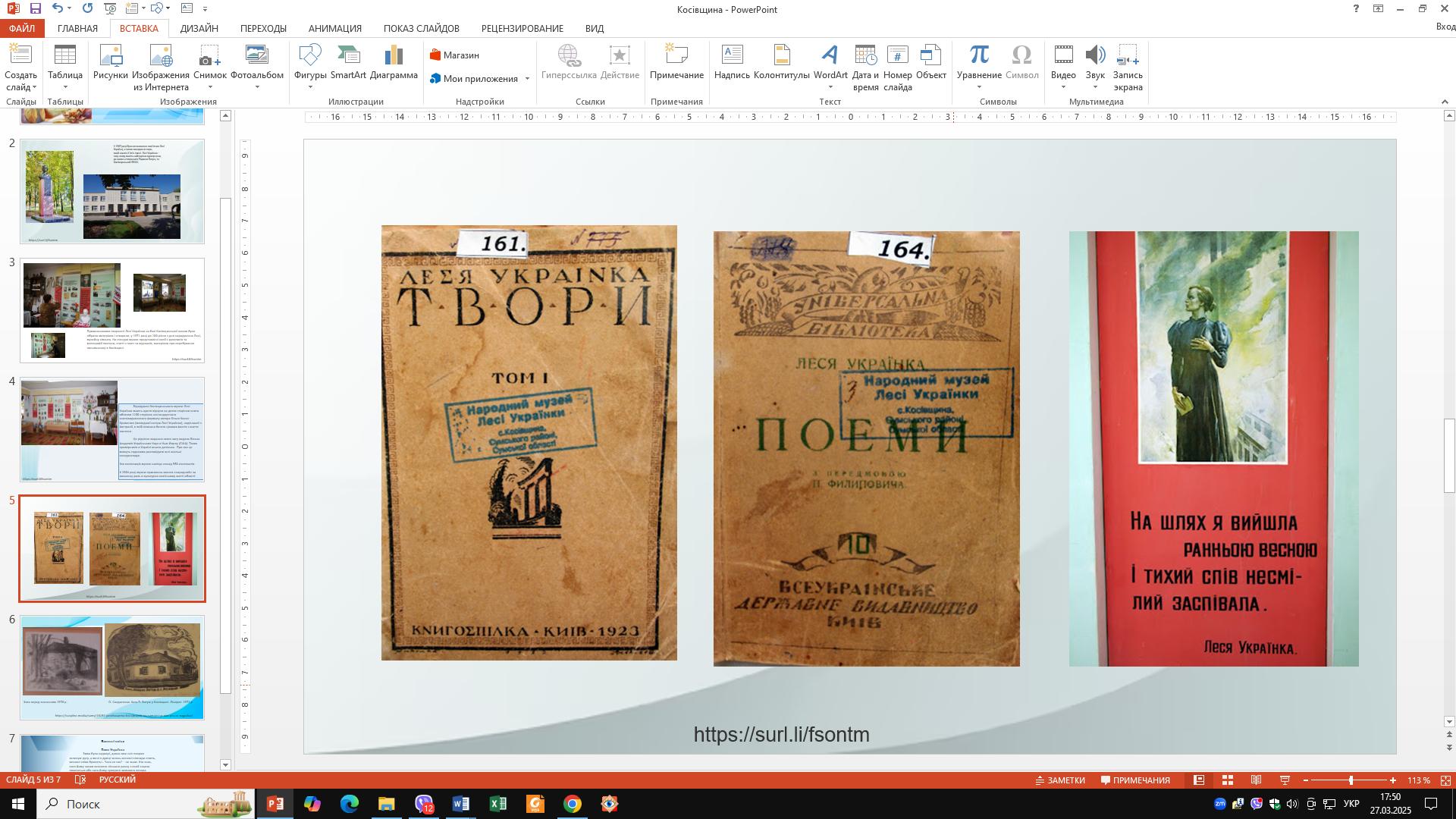Screen dimensions: 1456x819
Task: Switch to Reading view in status bar
Action: tap(1257, 780)
